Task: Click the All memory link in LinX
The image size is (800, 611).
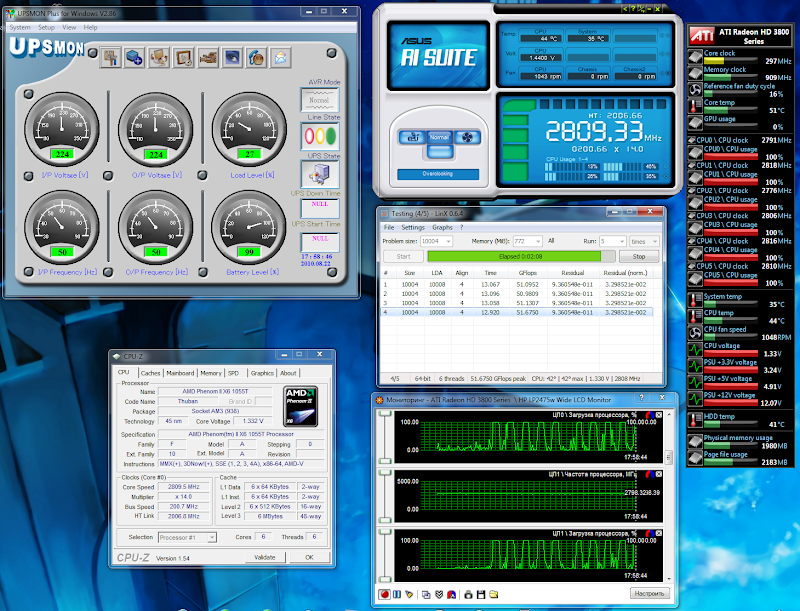Action: click(551, 241)
